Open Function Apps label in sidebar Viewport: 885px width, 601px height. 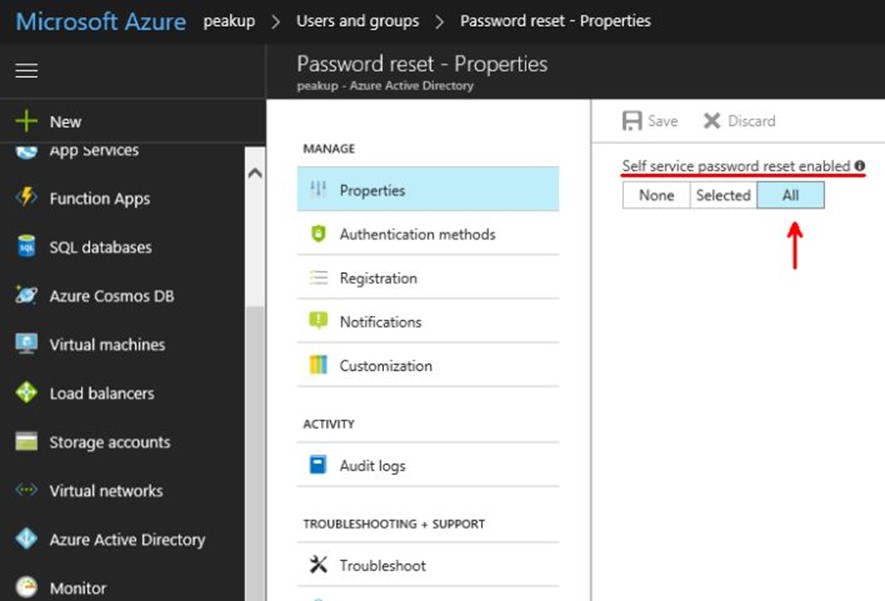point(100,199)
